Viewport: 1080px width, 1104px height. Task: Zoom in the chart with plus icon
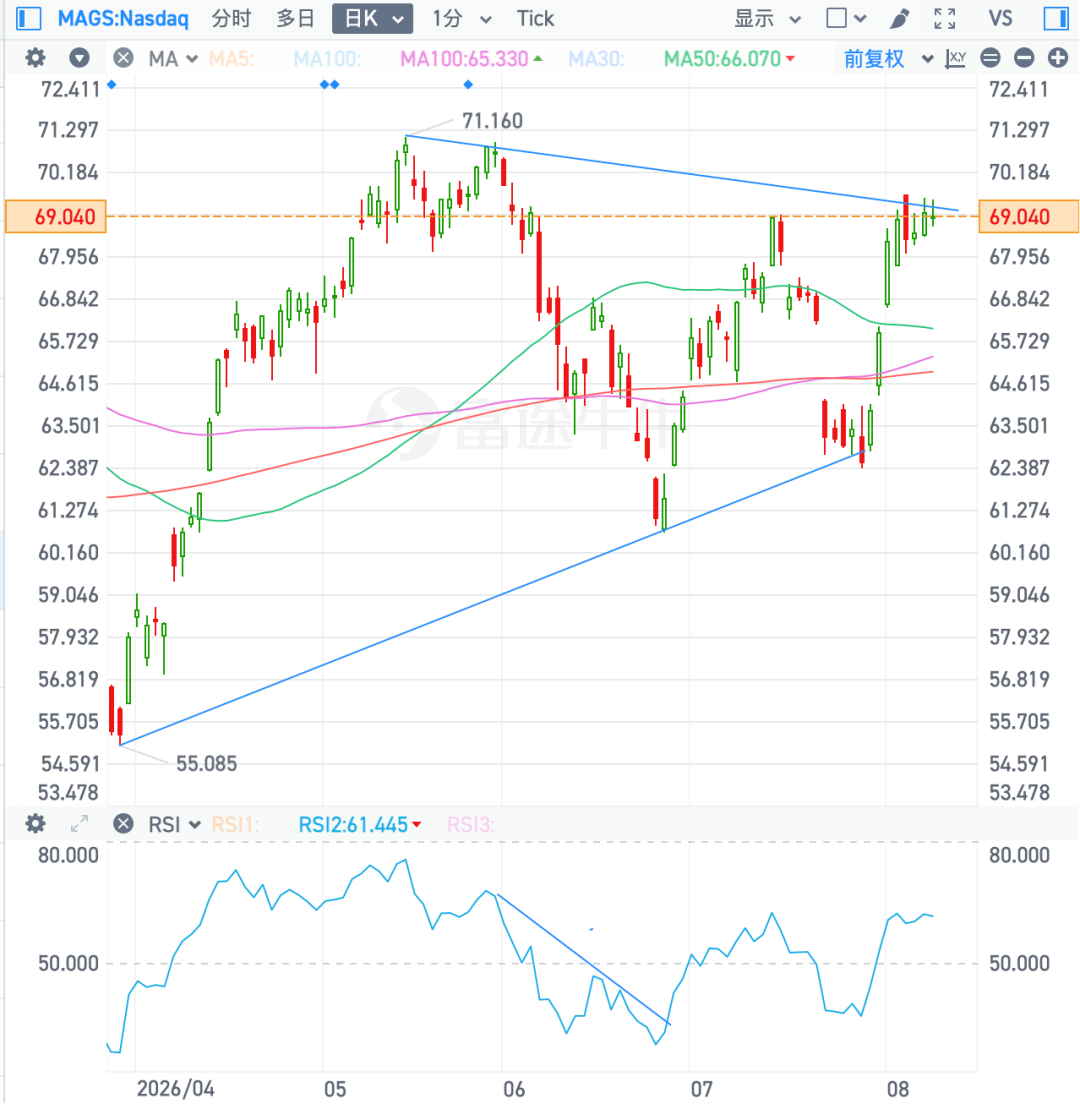[1057, 58]
